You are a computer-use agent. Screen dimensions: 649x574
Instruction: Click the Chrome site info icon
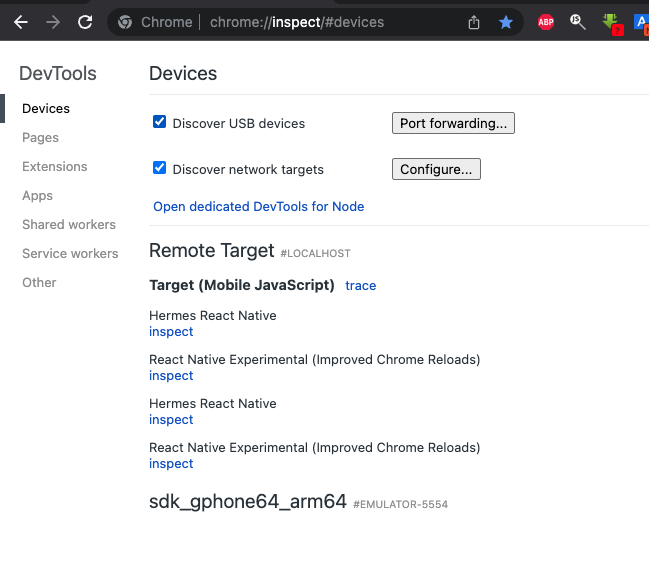(125, 22)
